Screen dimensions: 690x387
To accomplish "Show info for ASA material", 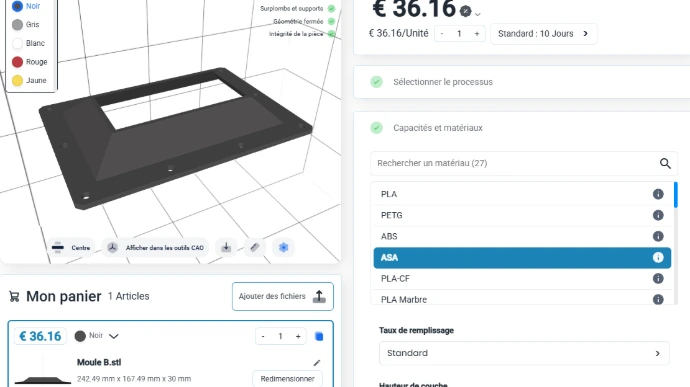I will pyautogui.click(x=658, y=258).
